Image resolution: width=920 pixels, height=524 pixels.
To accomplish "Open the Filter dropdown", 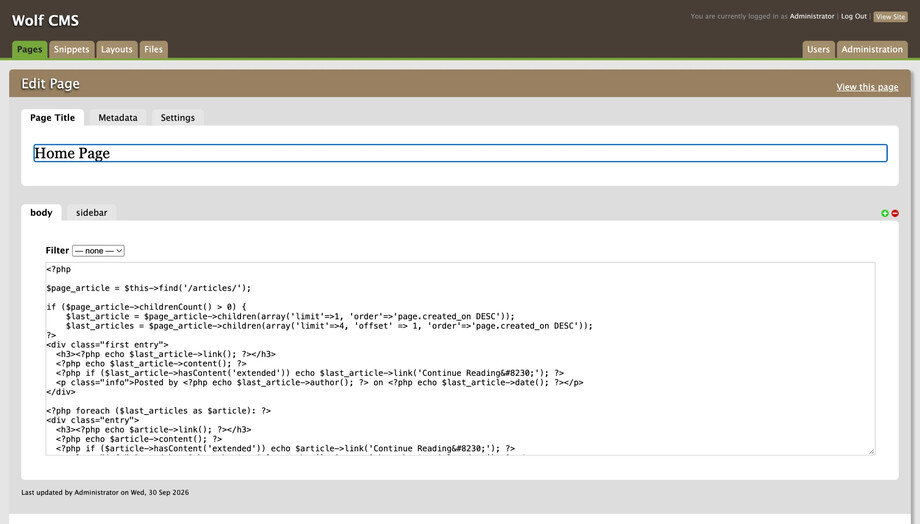I will tap(98, 251).
